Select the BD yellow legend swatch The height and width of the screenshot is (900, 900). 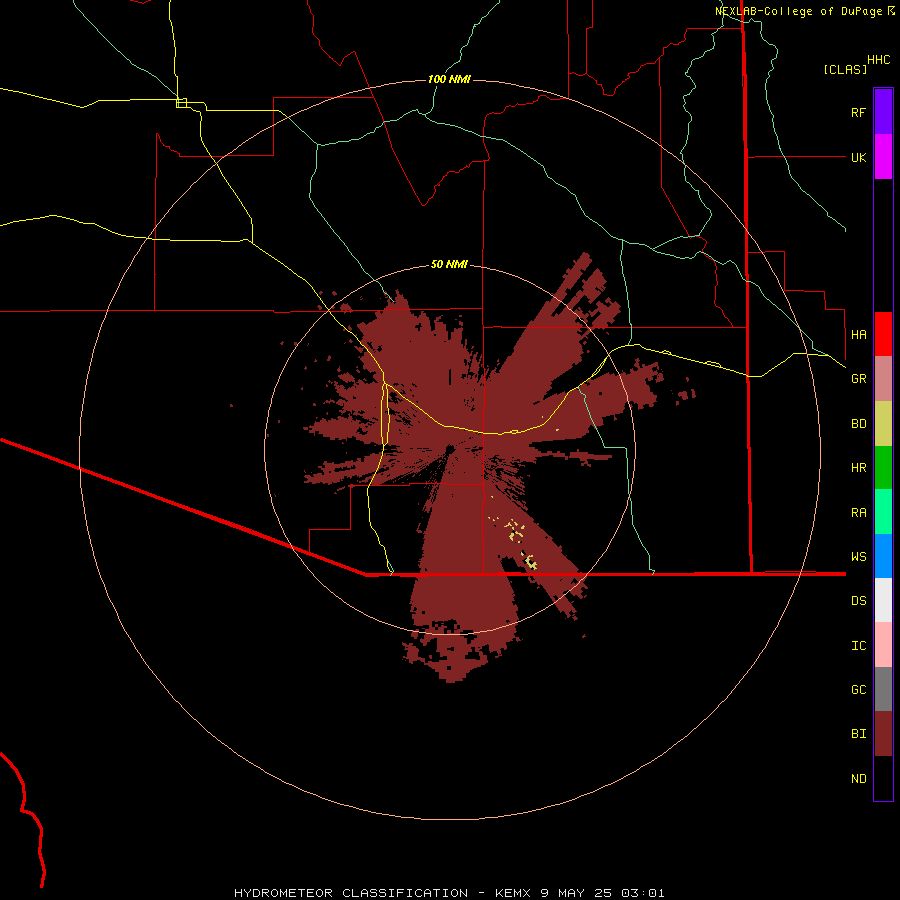(x=883, y=424)
